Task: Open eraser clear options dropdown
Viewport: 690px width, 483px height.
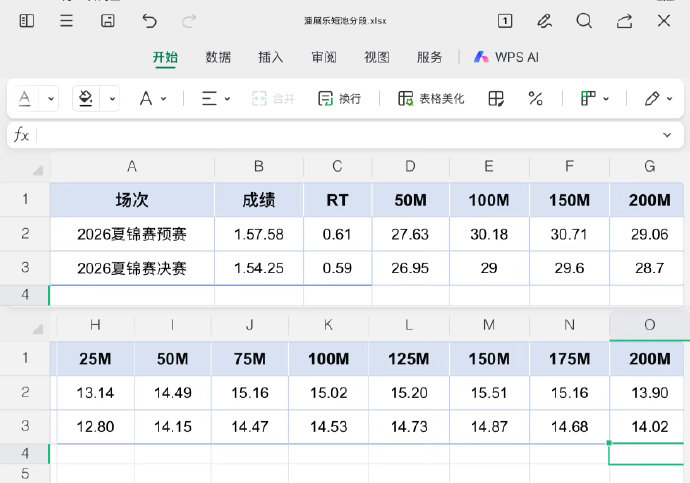Action: point(658,99)
